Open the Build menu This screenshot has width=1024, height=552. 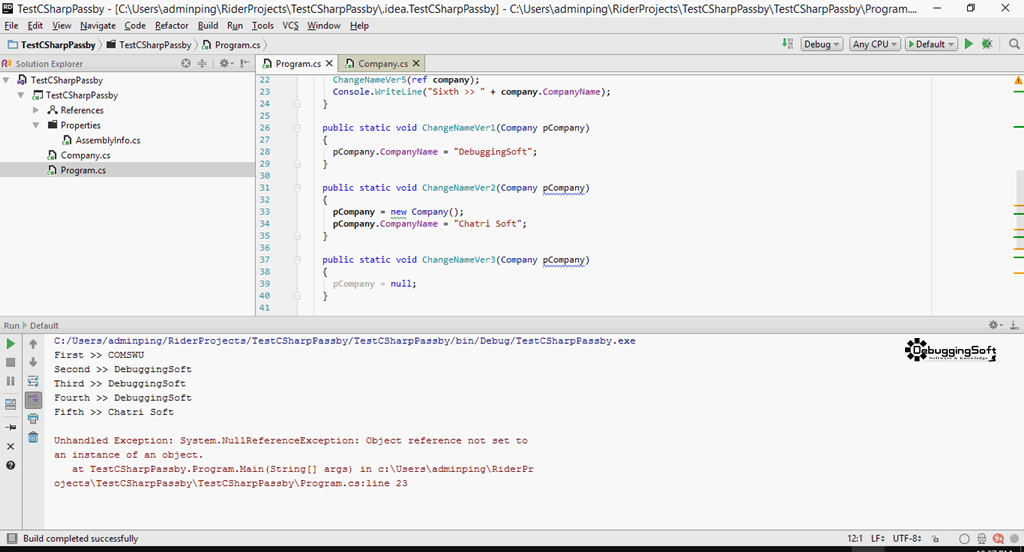tap(208, 25)
